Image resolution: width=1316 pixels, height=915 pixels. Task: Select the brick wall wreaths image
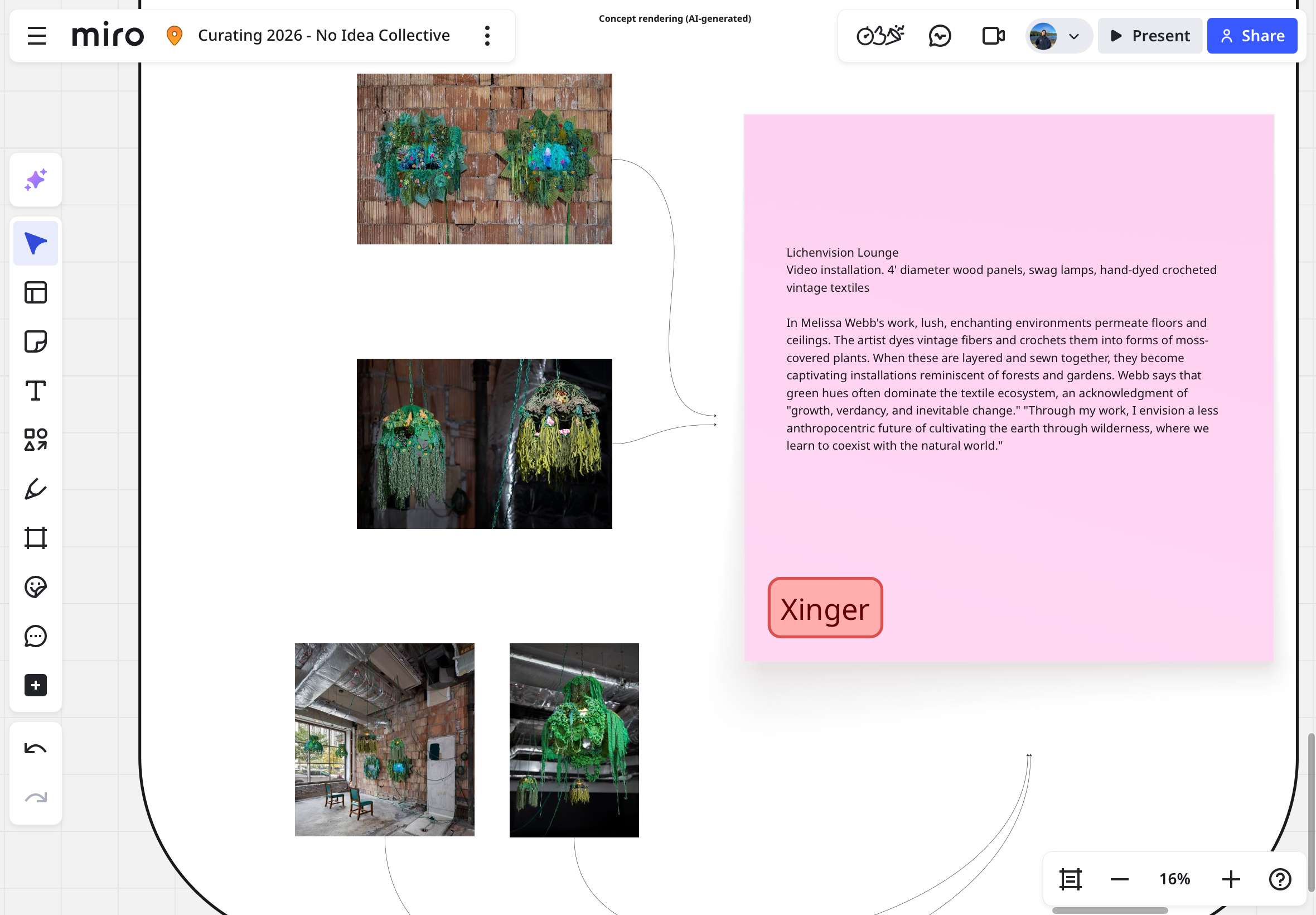(x=484, y=159)
